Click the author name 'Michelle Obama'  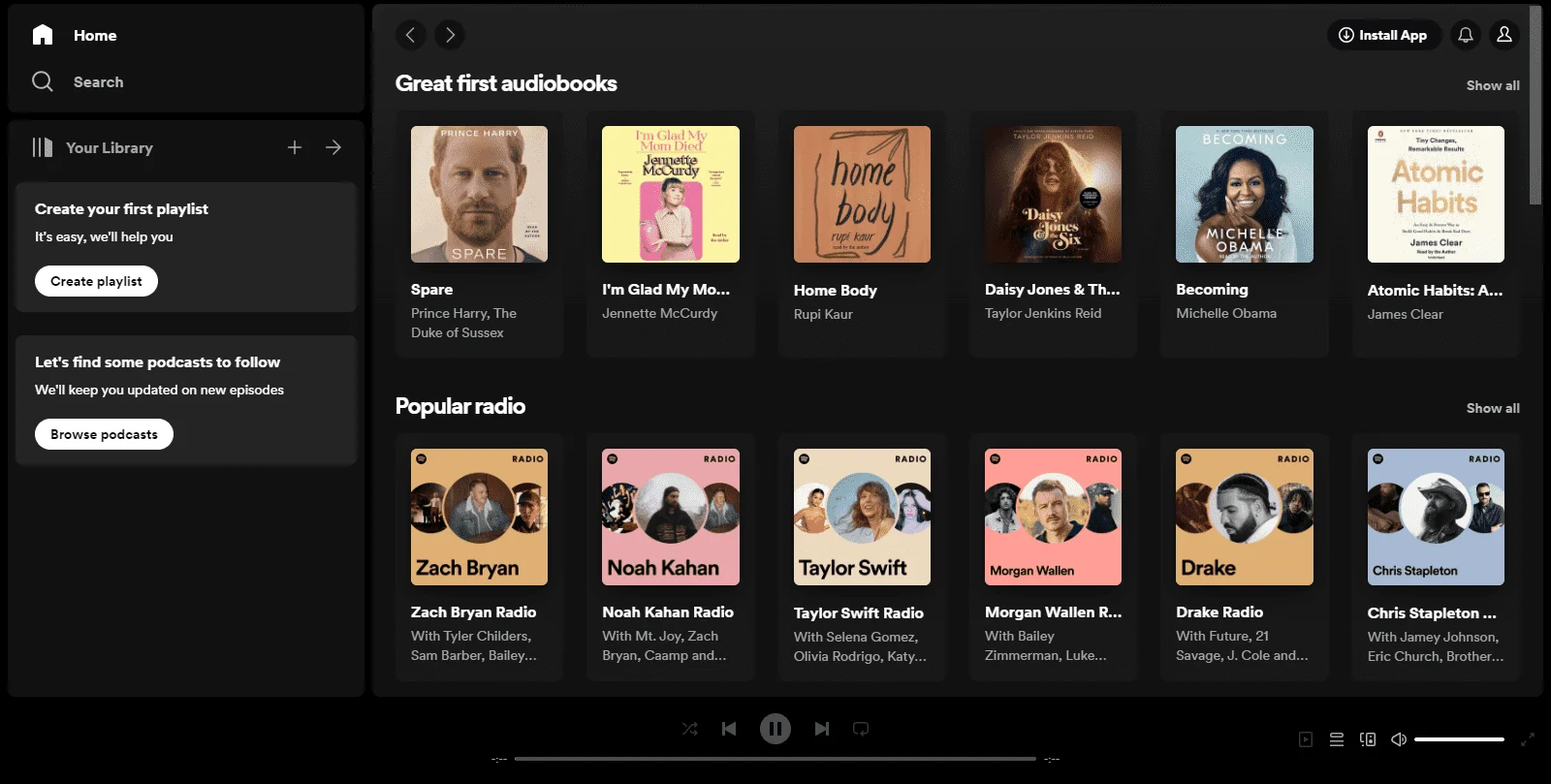(x=1226, y=313)
